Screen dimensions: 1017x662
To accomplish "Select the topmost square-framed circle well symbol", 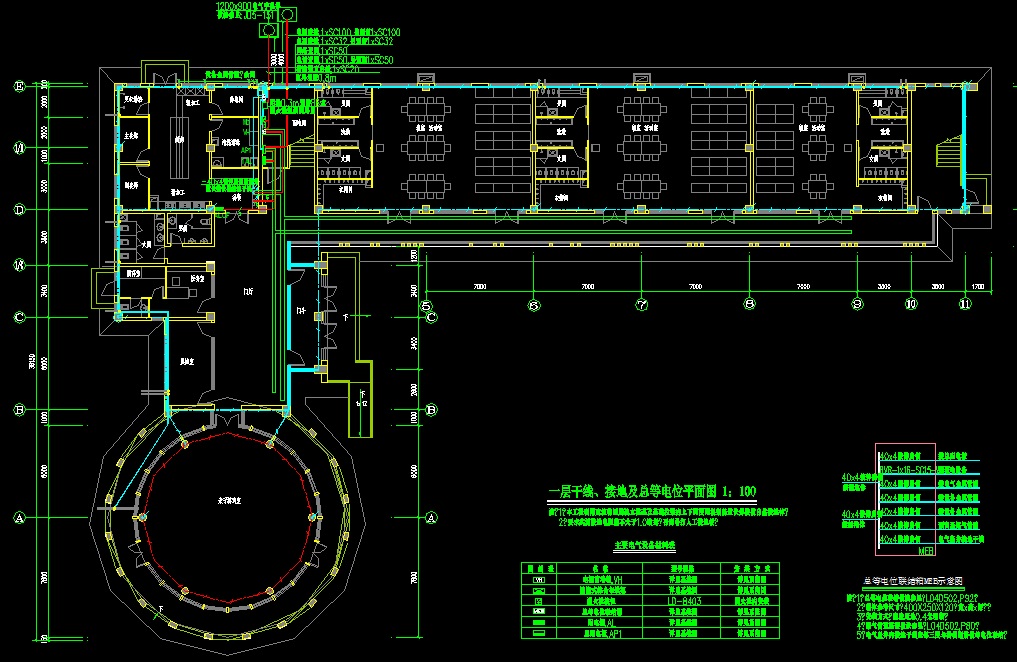I will pos(288,14).
